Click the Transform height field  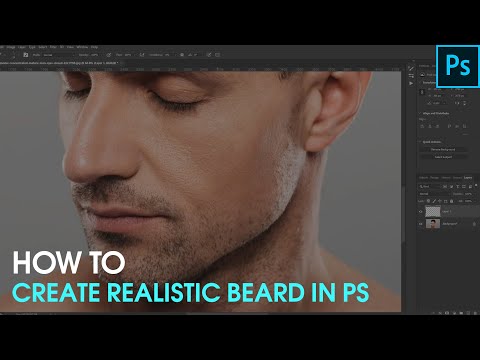[x=437, y=96]
